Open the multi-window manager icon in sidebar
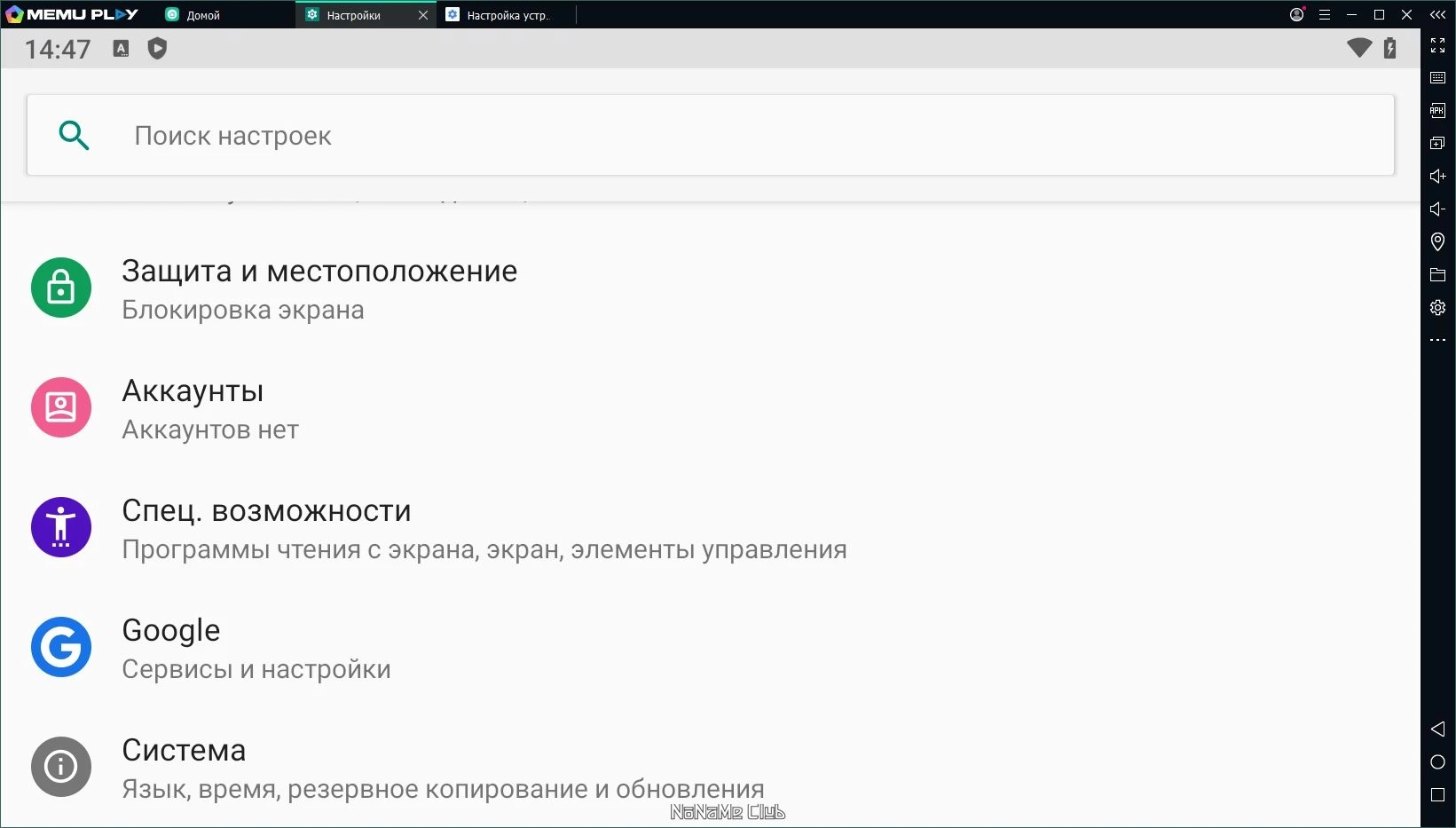The width and height of the screenshot is (1456, 828). (x=1438, y=144)
